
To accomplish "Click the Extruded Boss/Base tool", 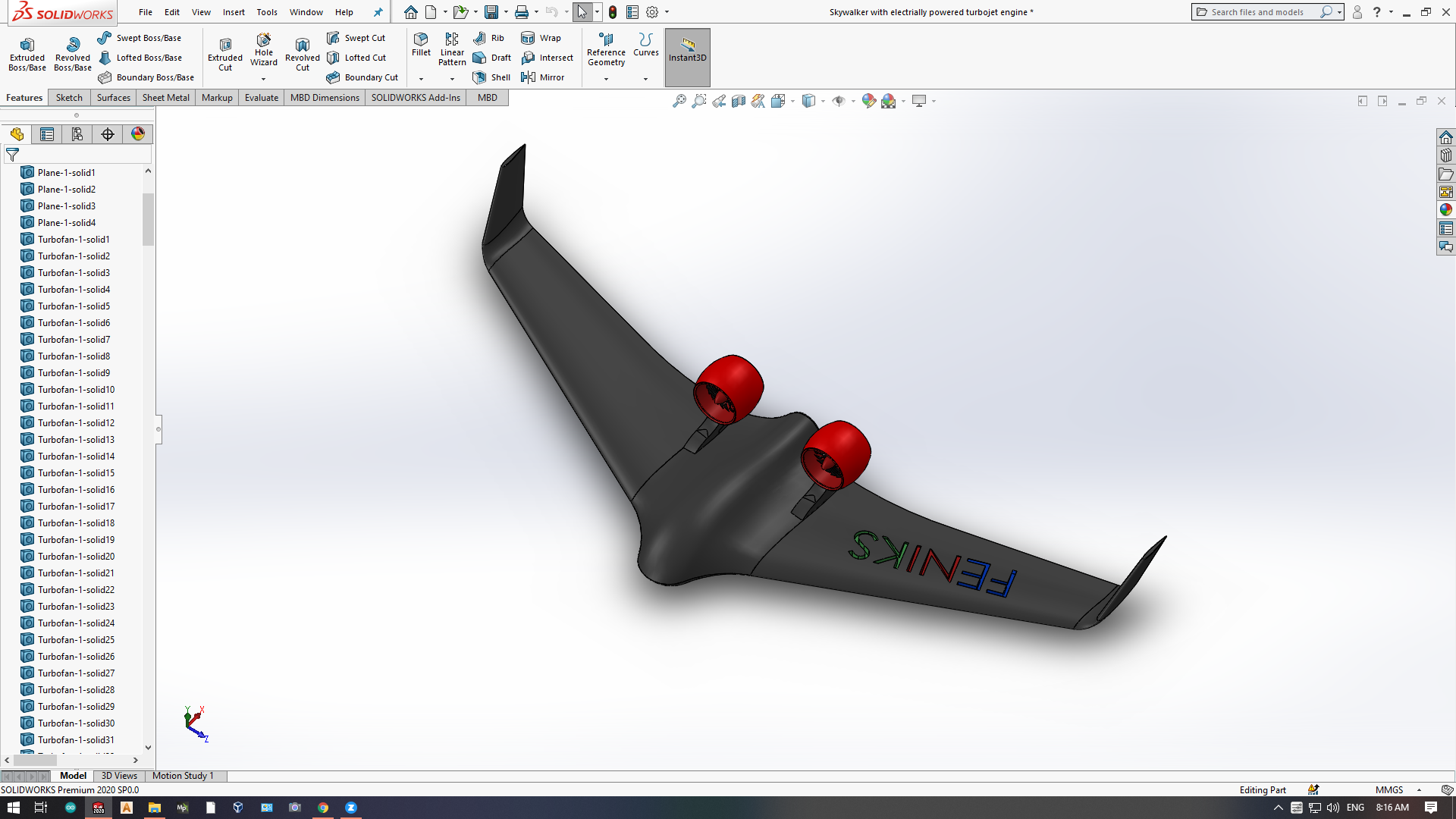I will [27, 55].
